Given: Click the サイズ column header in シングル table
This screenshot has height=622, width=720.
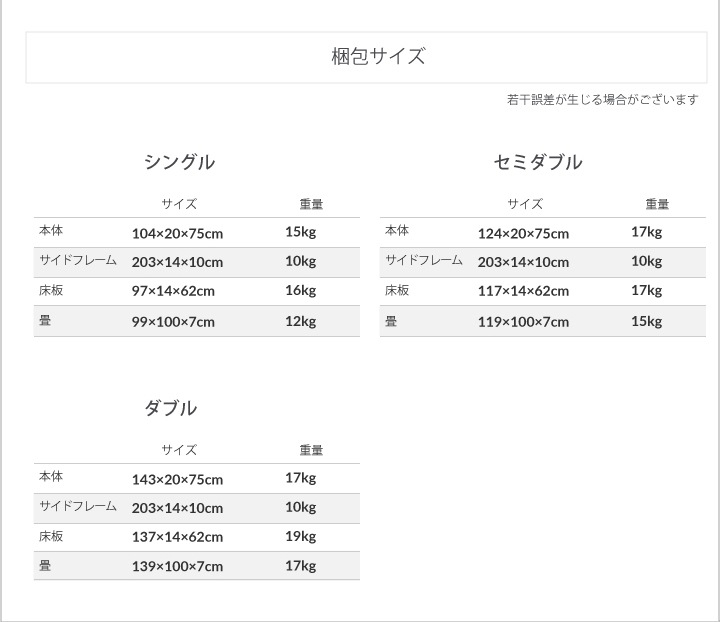Looking at the screenshot, I should tap(179, 204).
